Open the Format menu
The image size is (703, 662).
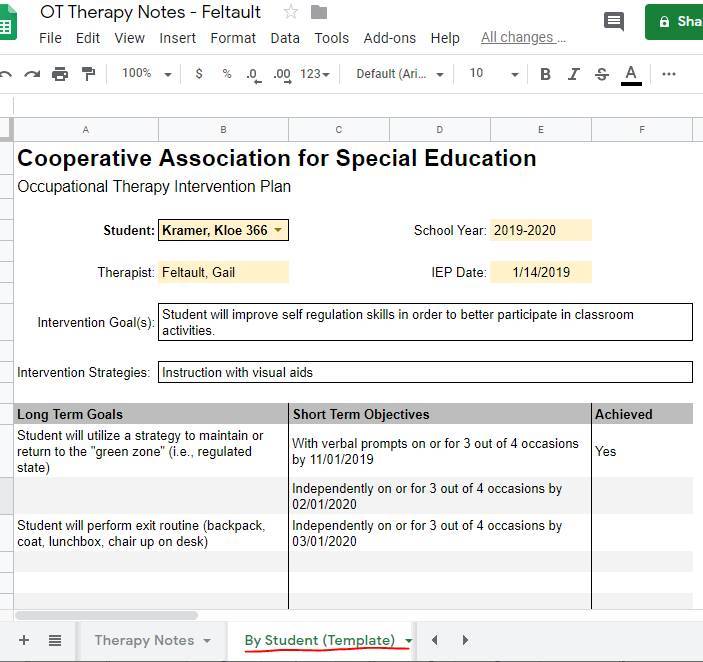pyautogui.click(x=233, y=38)
